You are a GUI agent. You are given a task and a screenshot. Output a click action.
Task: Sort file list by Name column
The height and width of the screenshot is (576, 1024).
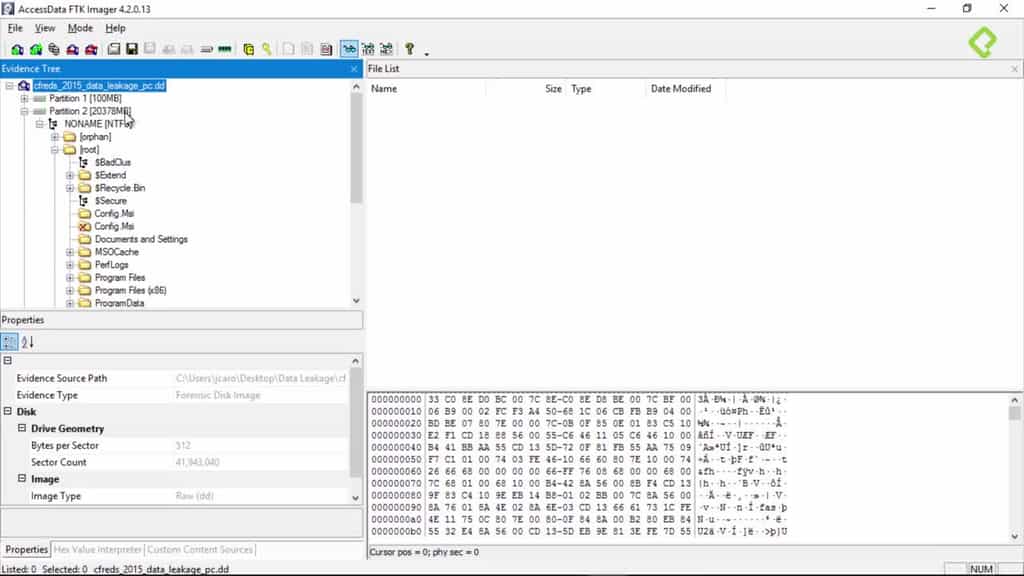(x=426, y=89)
